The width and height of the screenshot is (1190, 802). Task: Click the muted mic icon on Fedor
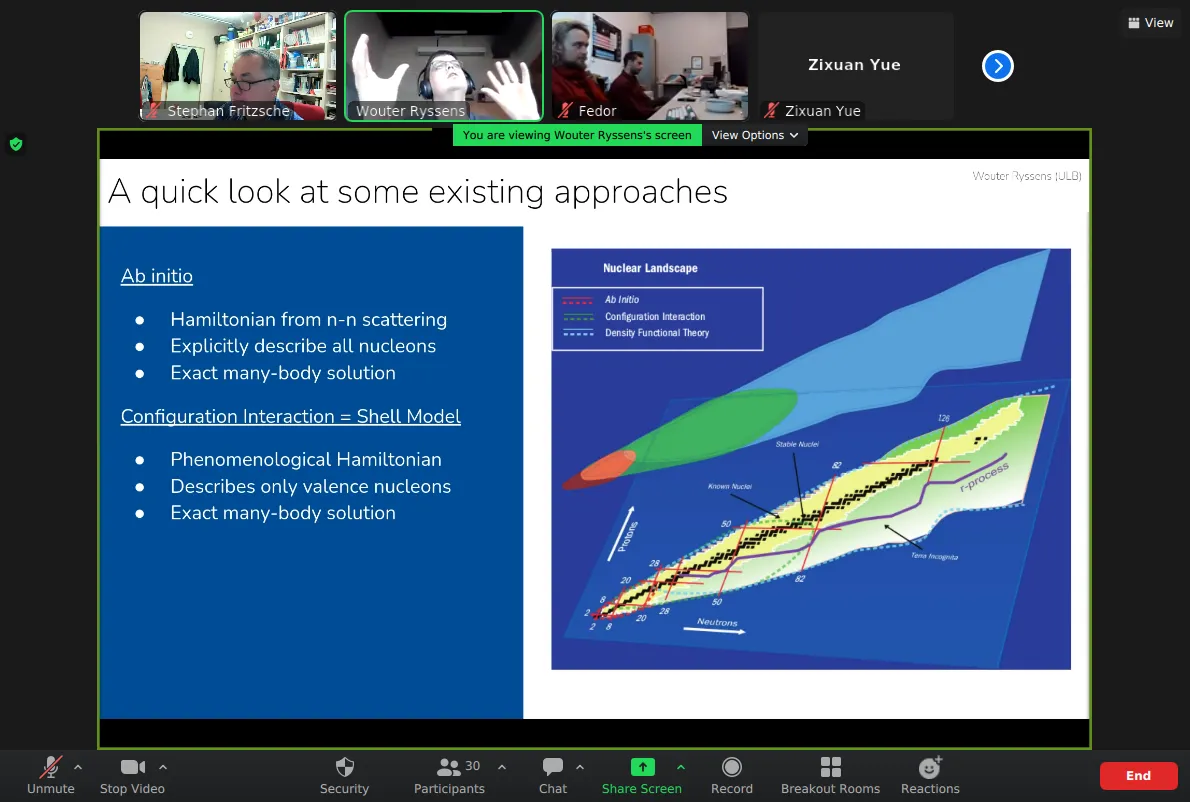[565, 111]
